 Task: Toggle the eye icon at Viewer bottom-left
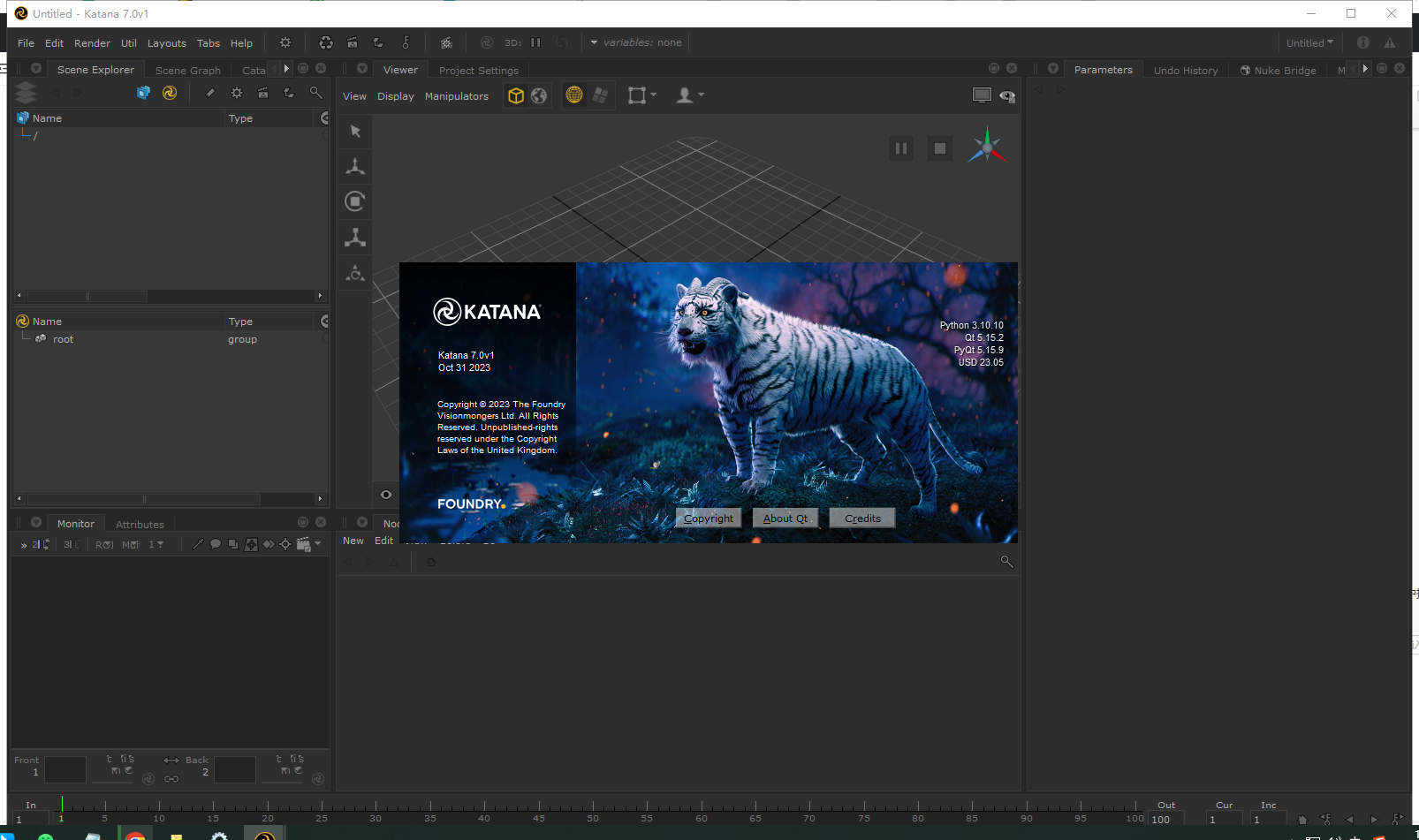pos(386,495)
